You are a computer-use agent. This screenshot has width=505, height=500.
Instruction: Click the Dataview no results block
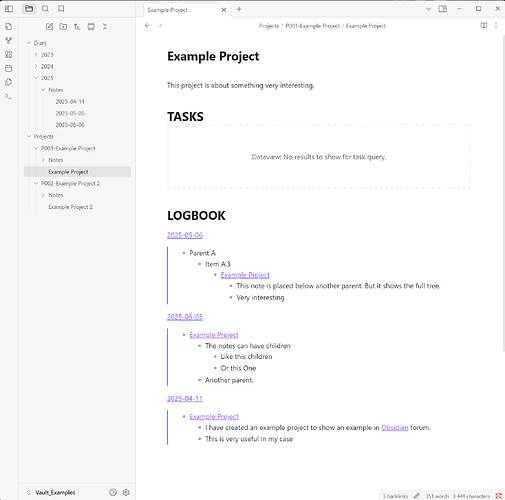coord(319,157)
